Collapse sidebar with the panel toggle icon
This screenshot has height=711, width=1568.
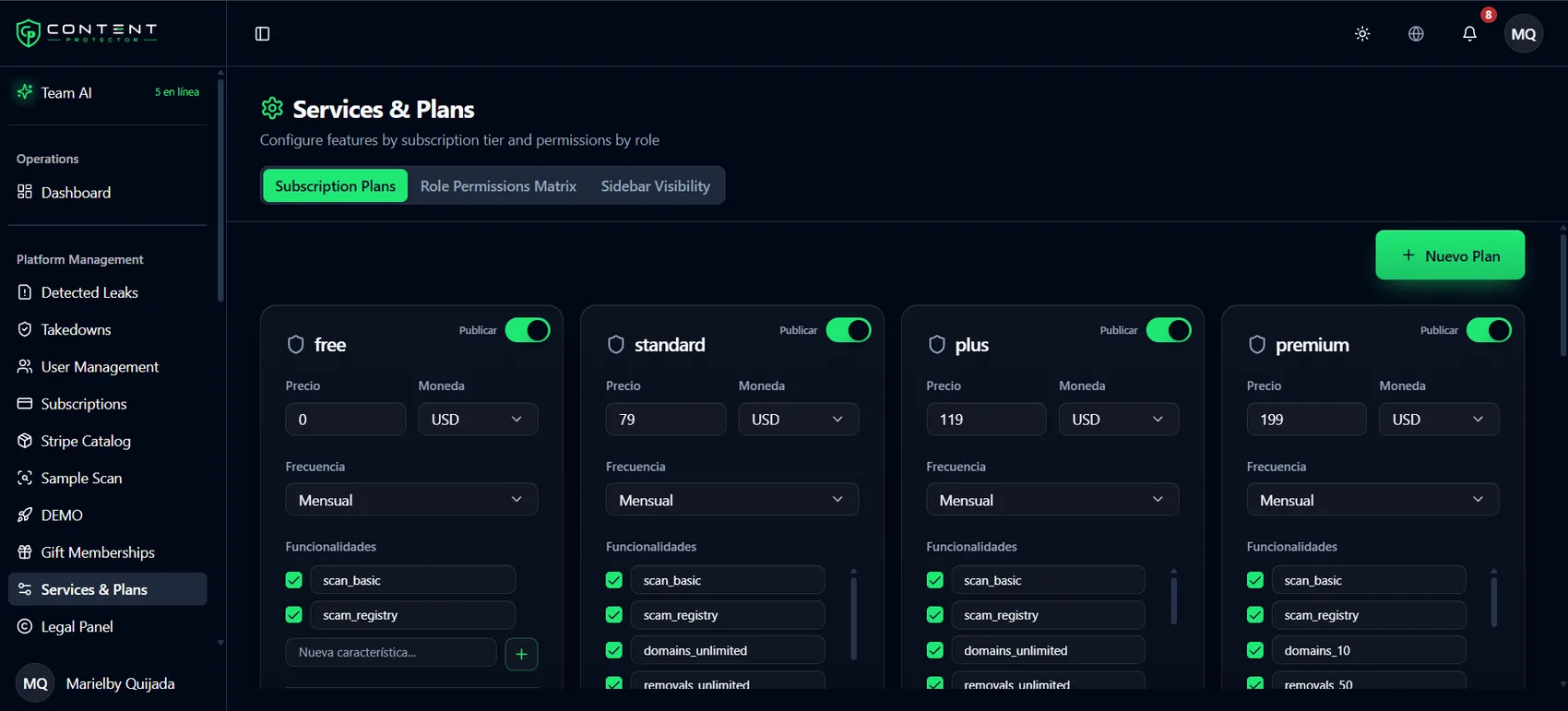pyautogui.click(x=262, y=34)
